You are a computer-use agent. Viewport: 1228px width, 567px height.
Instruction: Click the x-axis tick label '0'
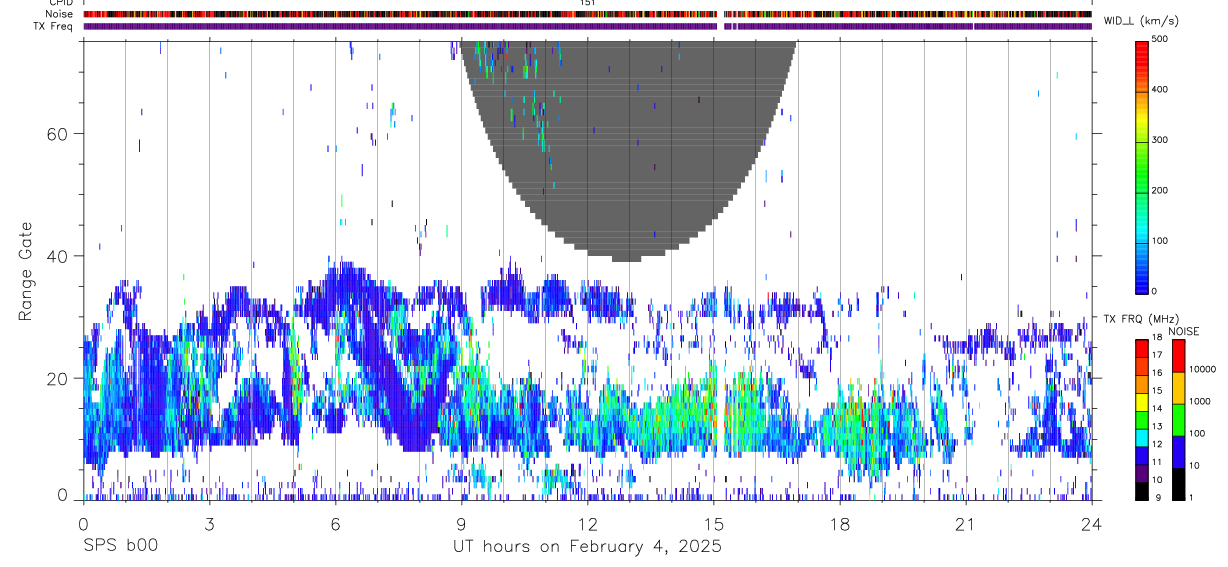pos(83,524)
